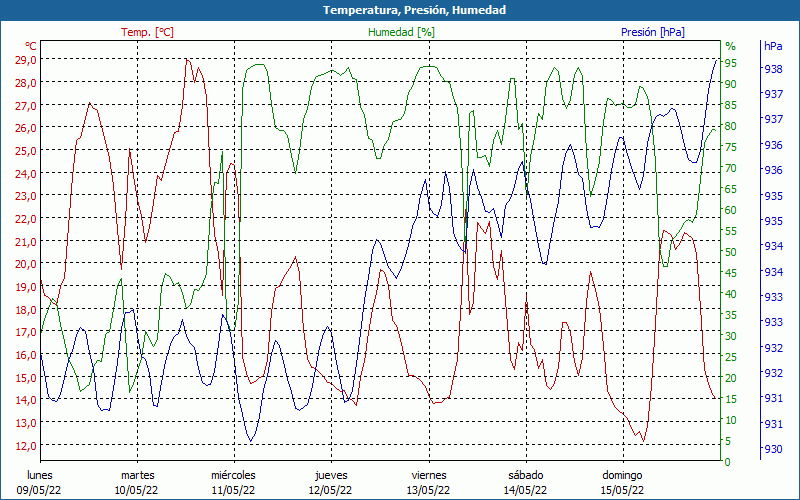This screenshot has width=800, height=500.
Task: Select the 'domingo' day label
Action: pos(622,476)
